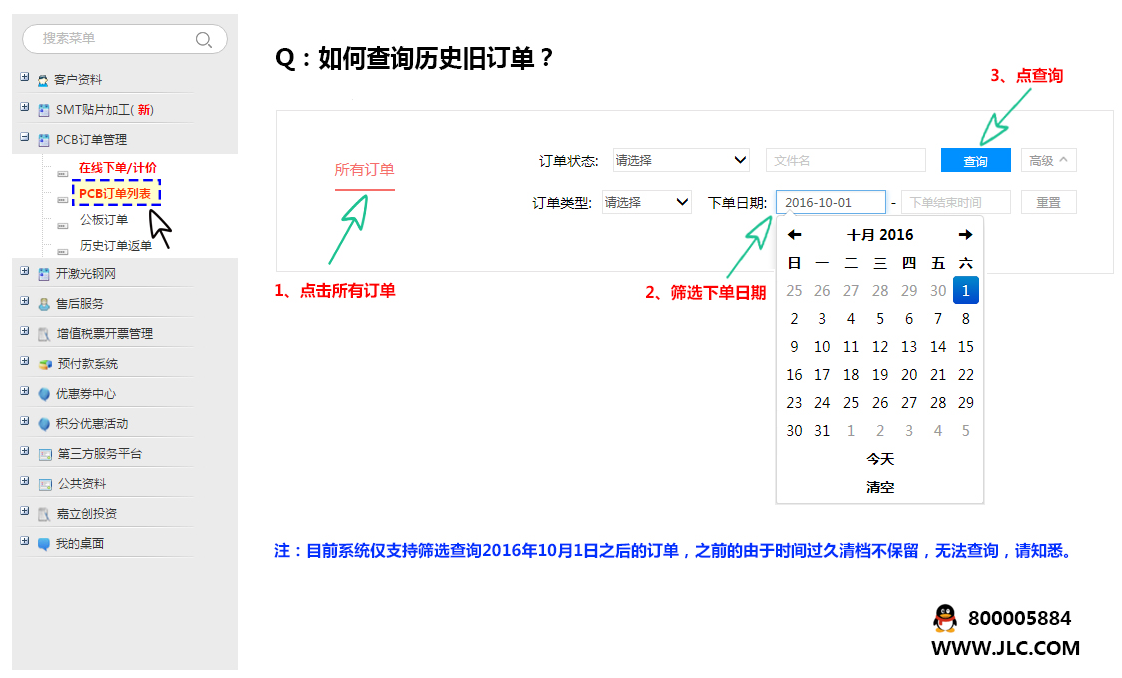1122x678 pixels.
Task: Click the 预付款系统 icon in sidebar
Action: click(44, 364)
